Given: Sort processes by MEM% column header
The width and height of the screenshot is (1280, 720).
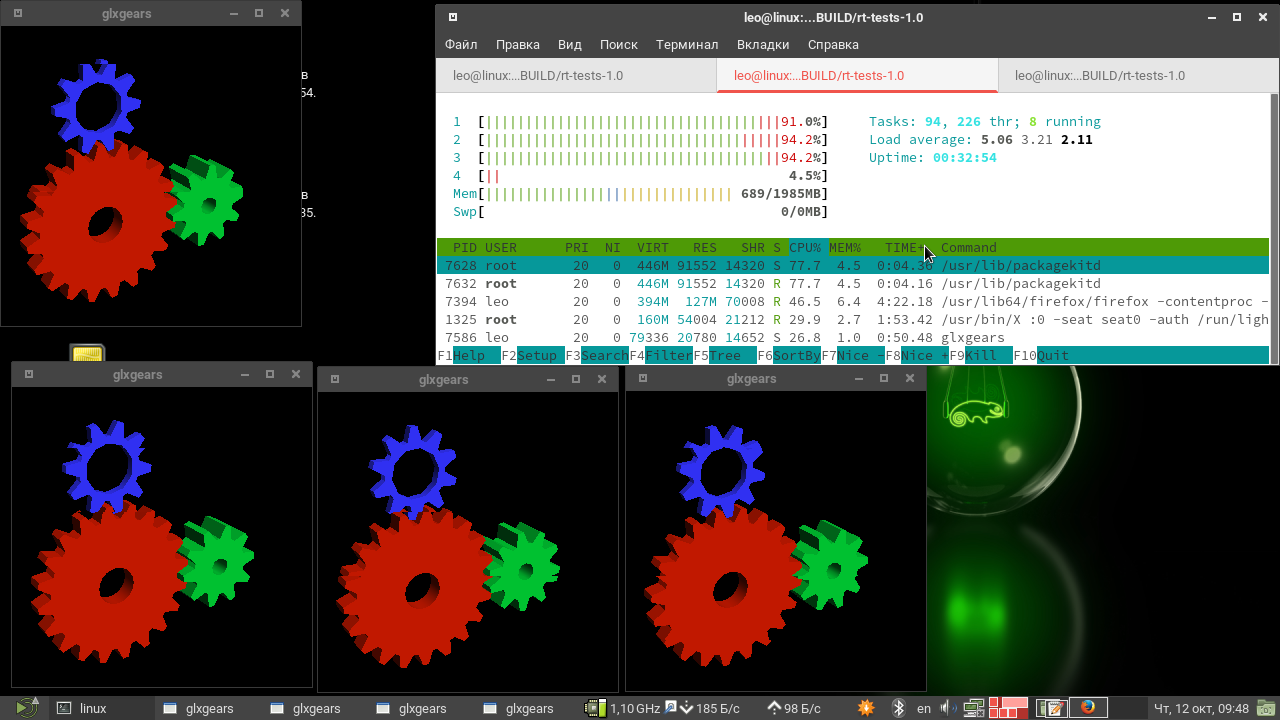Looking at the screenshot, I should (x=845, y=247).
